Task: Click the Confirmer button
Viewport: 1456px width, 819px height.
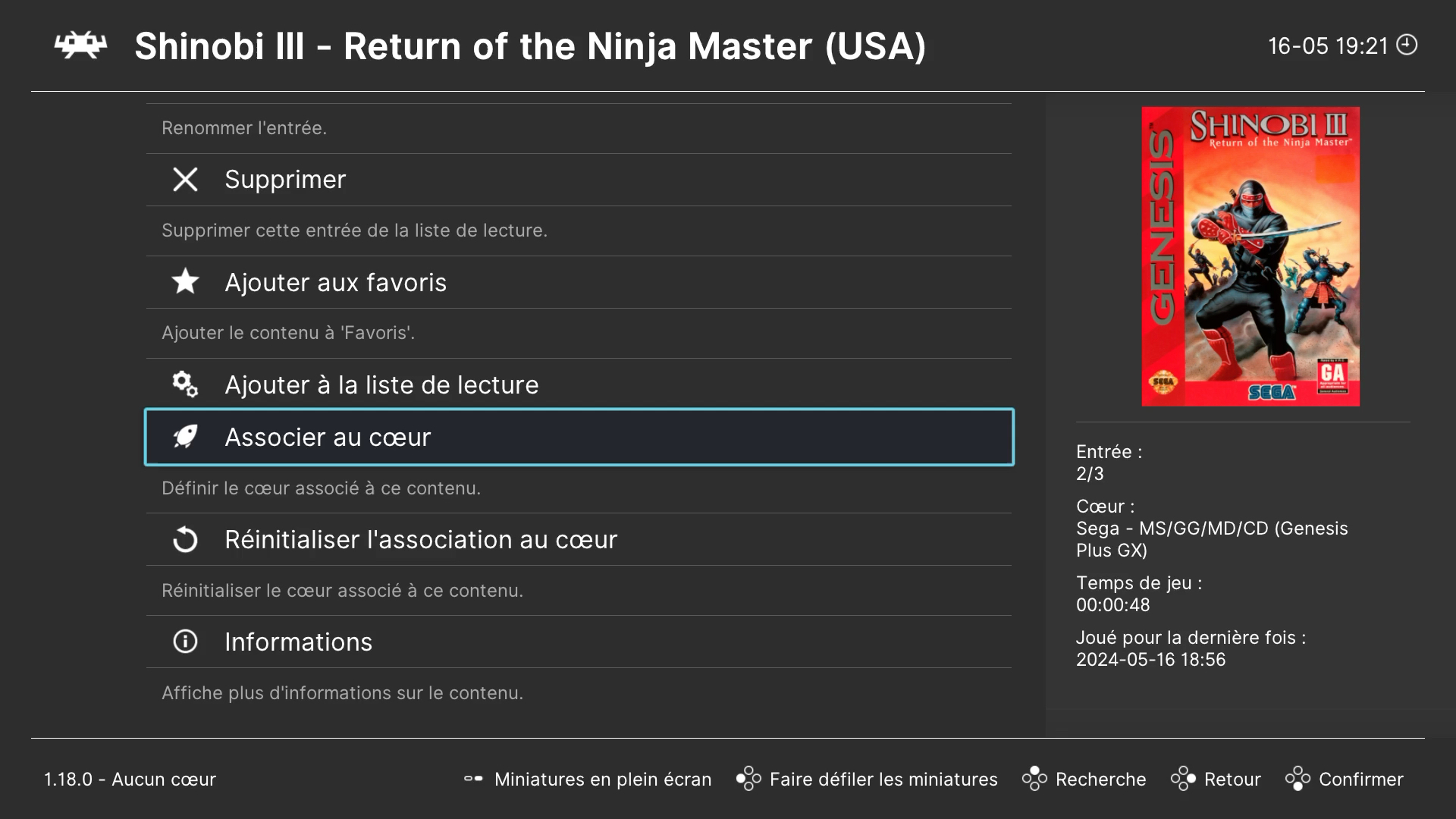Action: (x=1362, y=779)
